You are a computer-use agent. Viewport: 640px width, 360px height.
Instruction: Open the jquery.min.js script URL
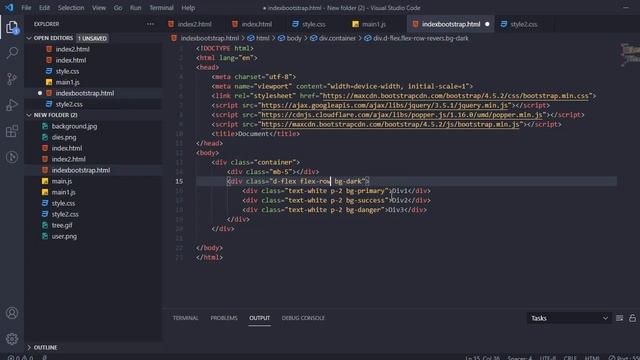point(384,105)
